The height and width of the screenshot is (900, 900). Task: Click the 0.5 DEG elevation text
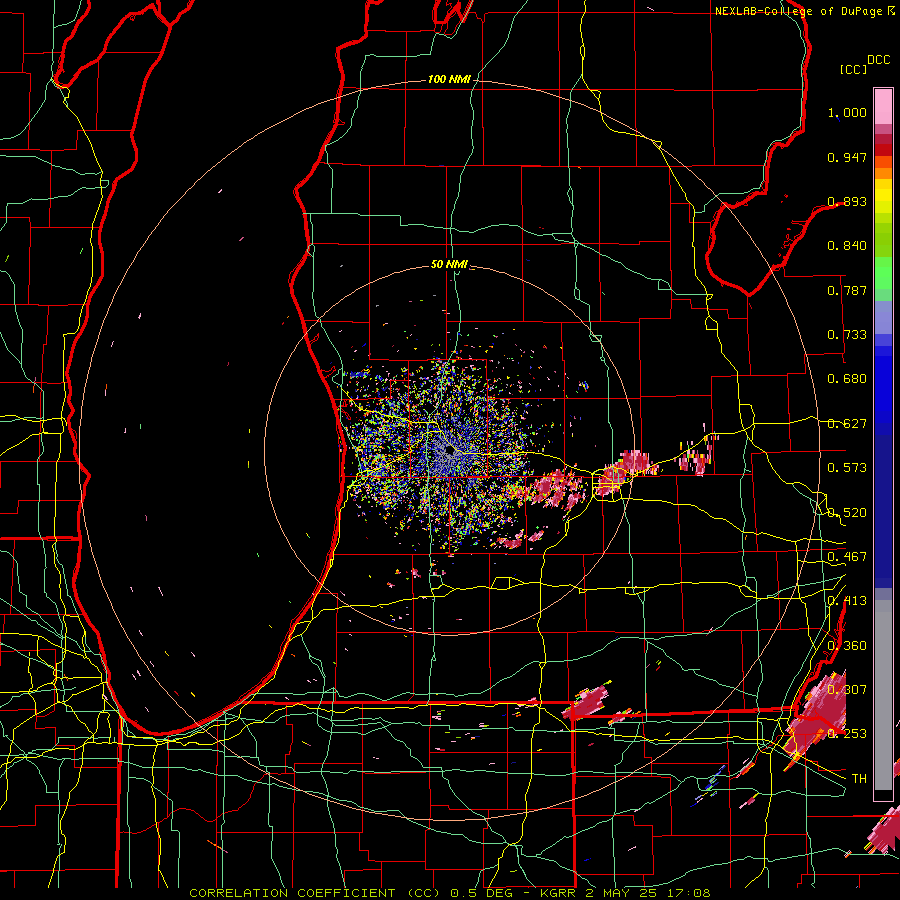483,893
